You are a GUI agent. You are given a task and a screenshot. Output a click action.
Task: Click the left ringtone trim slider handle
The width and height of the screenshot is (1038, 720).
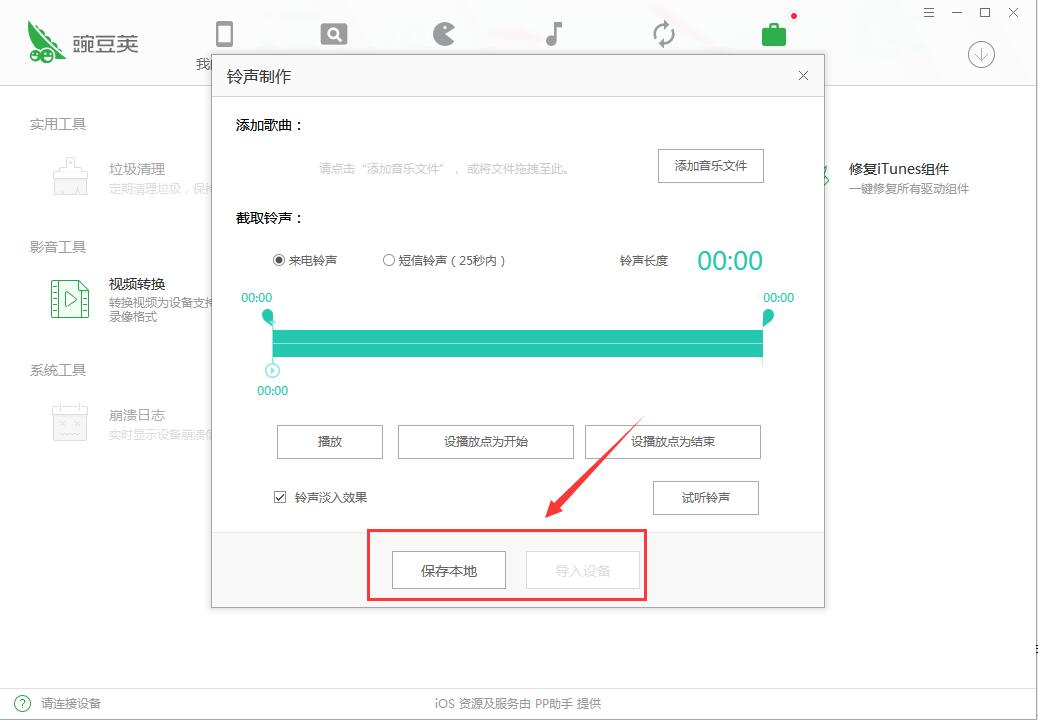point(268,318)
